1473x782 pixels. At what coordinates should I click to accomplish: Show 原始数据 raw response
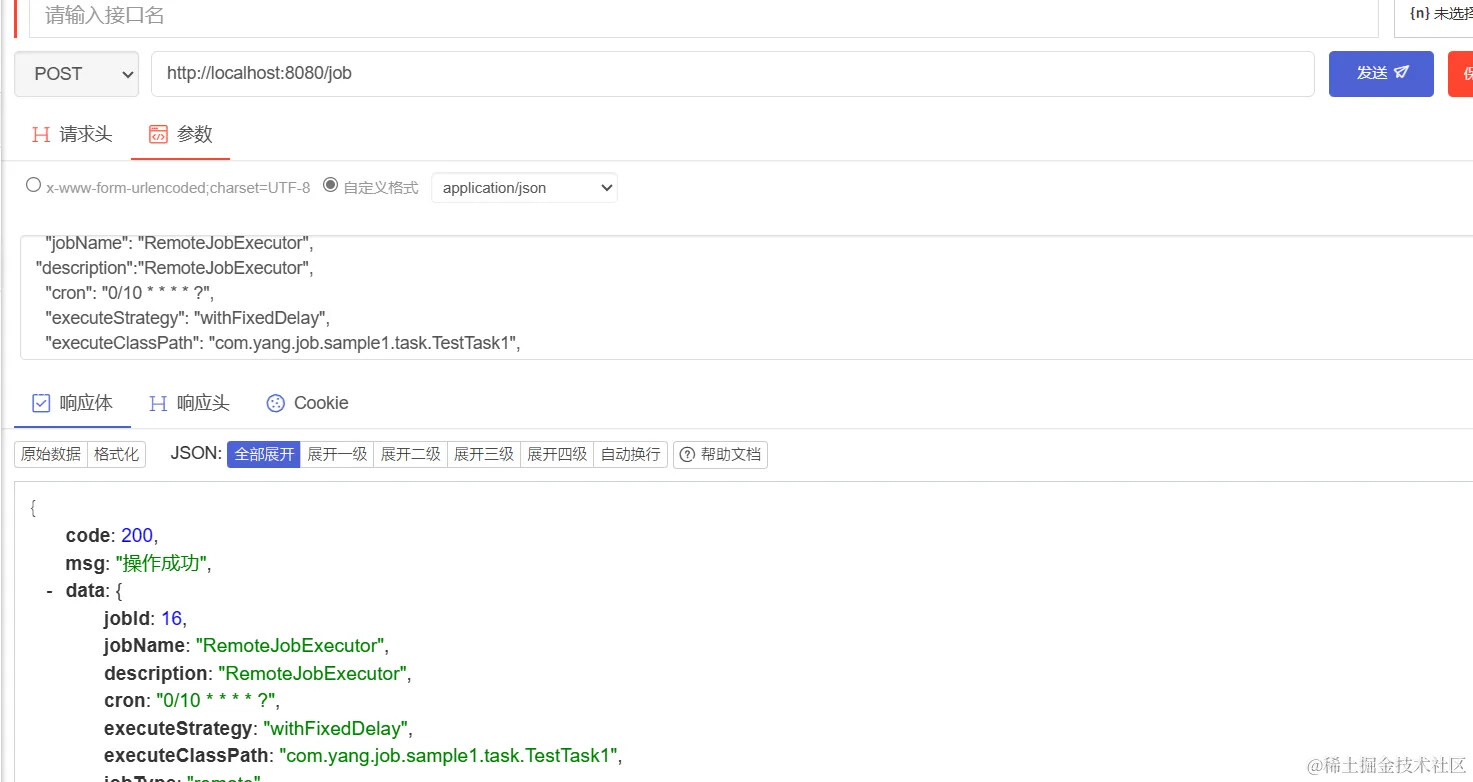click(x=51, y=454)
